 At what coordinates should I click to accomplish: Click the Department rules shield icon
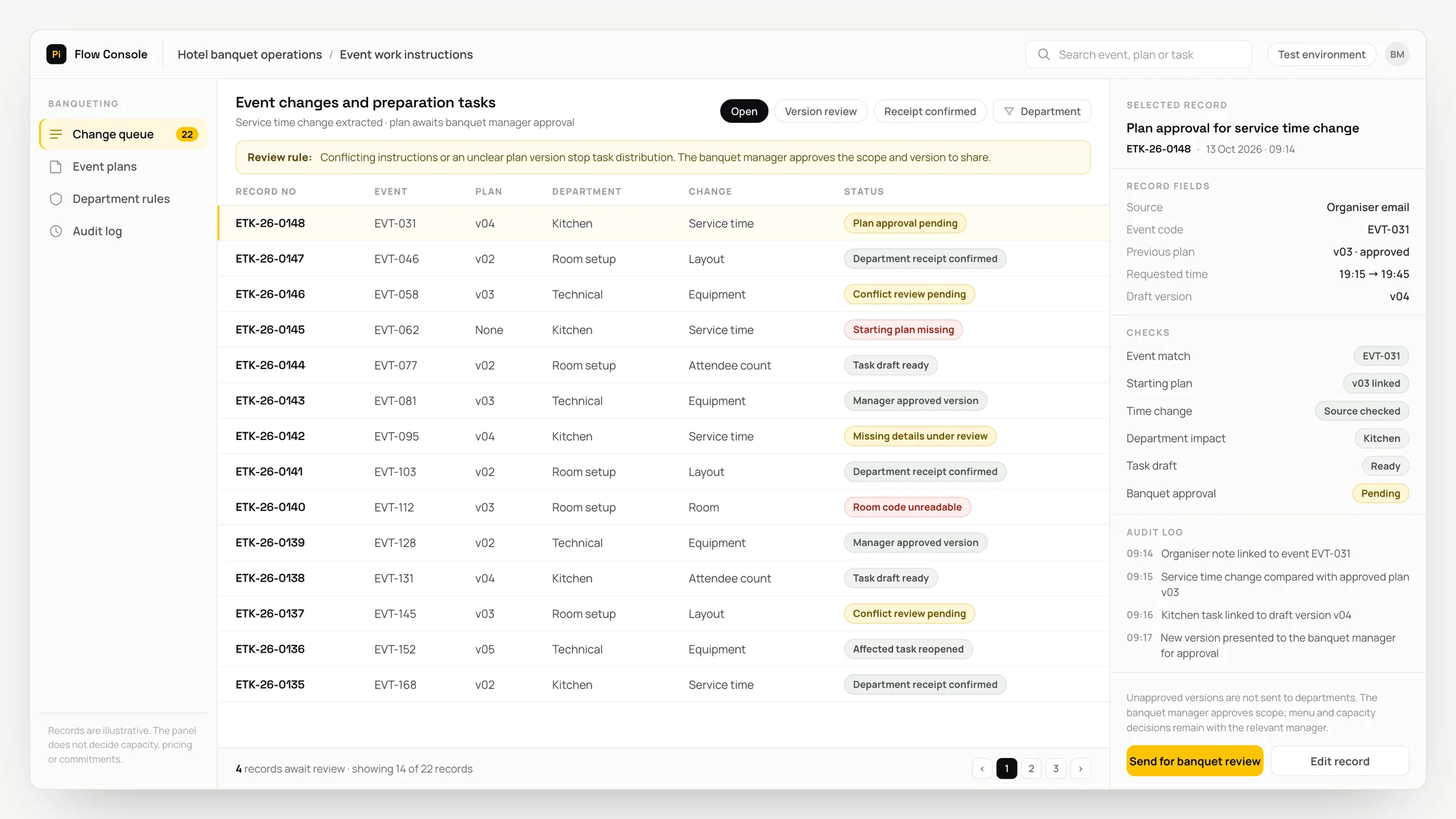(x=56, y=199)
